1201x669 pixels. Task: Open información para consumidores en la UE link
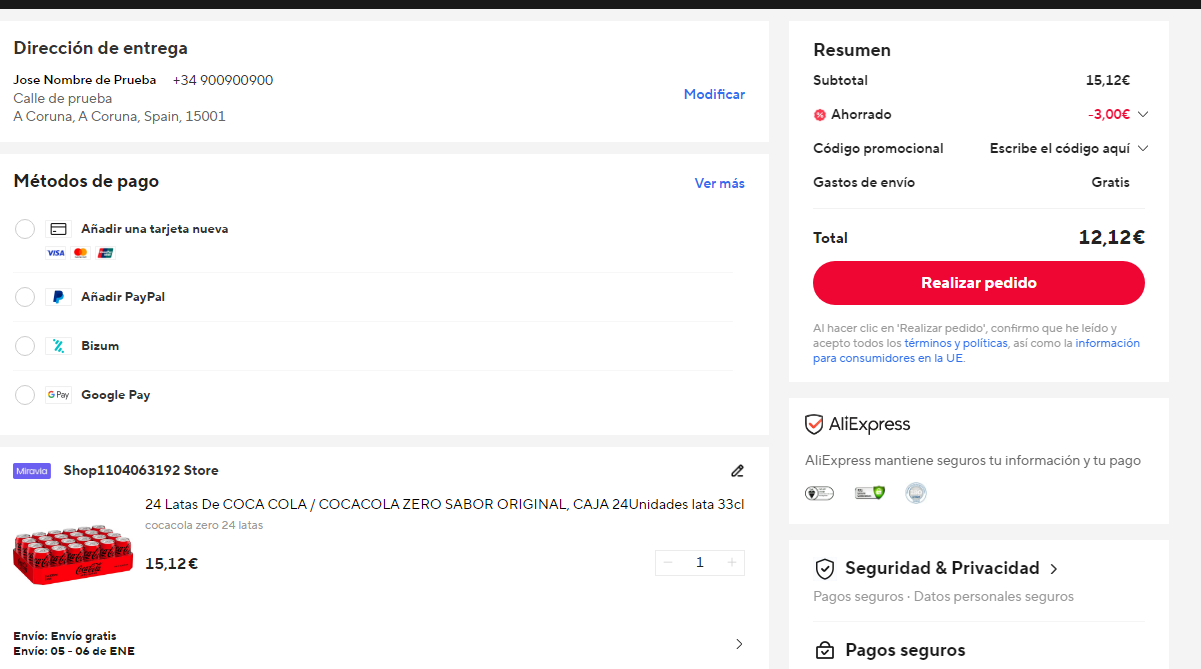(976, 350)
